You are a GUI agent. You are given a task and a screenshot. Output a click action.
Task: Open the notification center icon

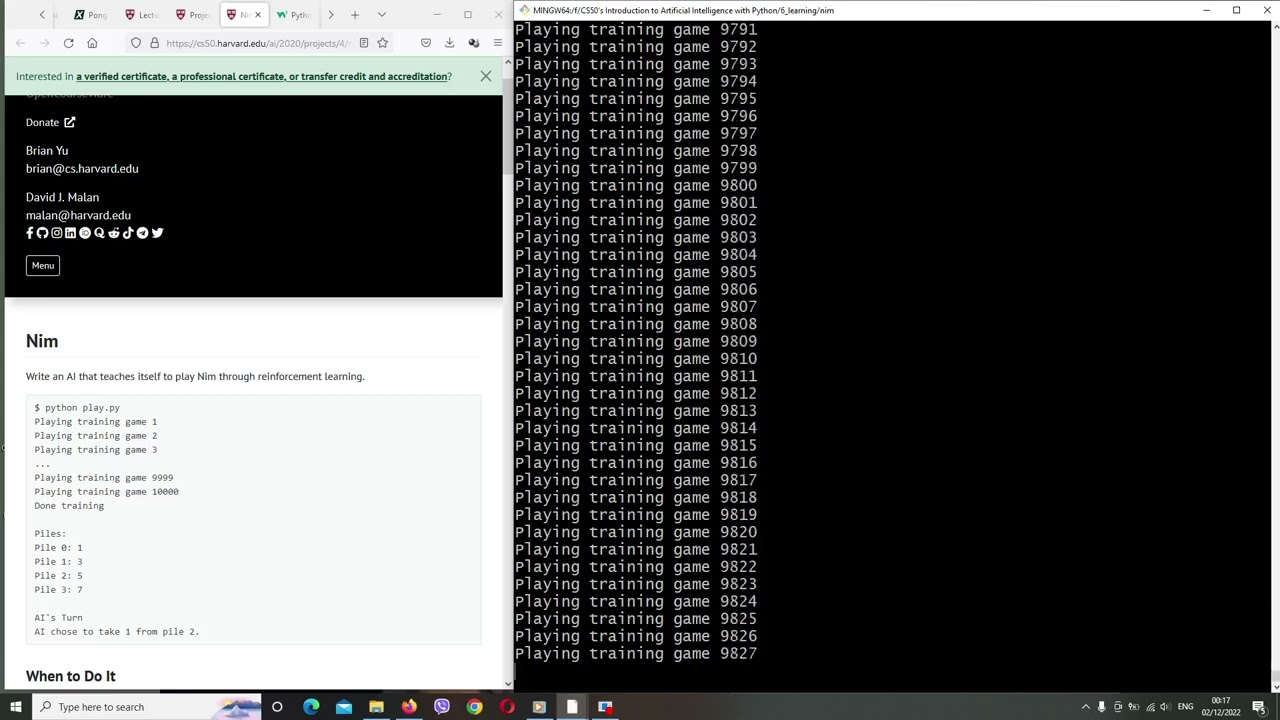point(1258,707)
